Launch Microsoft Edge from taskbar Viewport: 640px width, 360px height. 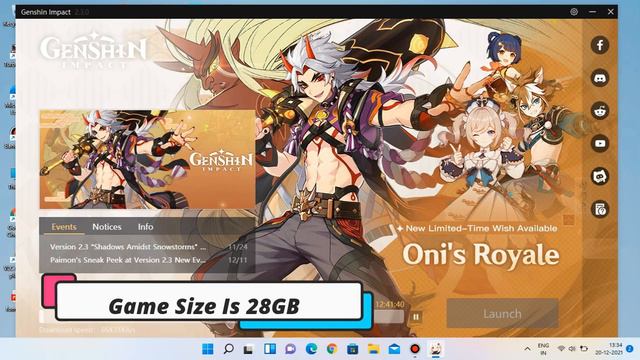point(311,349)
